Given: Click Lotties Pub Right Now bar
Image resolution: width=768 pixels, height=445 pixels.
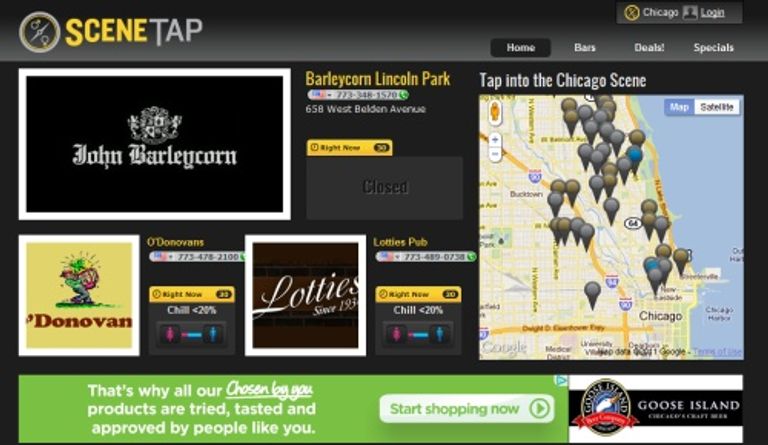Looking at the screenshot, I should point(418,294).
